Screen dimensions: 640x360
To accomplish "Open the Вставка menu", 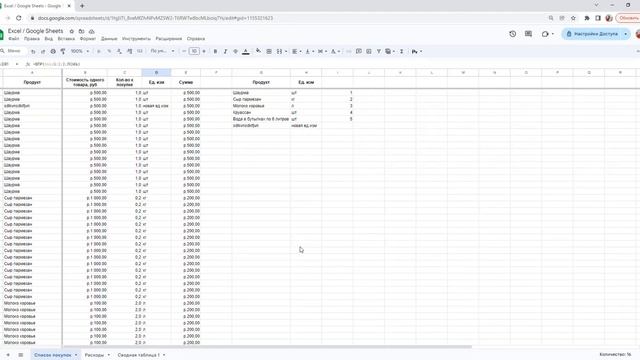I will [x=66, y=39].
